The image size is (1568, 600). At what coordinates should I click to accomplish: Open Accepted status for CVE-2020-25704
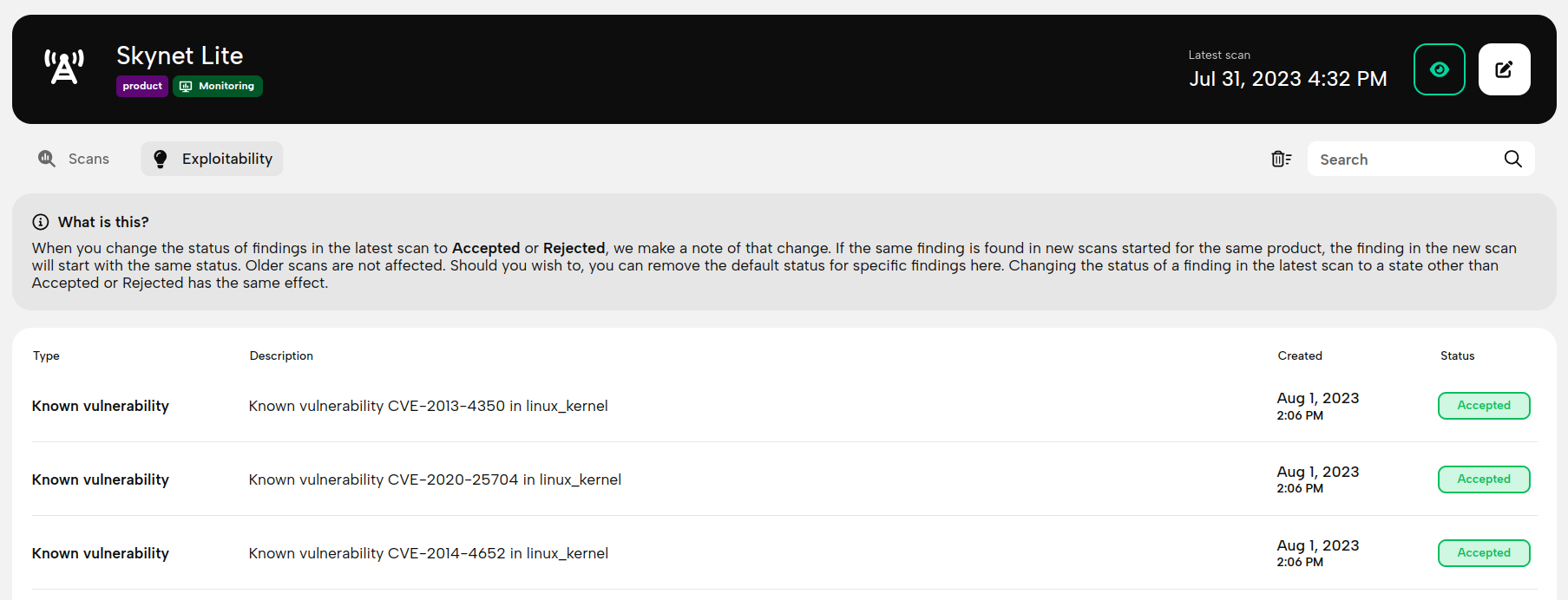pyautogui.click(x=1484, y=479)
